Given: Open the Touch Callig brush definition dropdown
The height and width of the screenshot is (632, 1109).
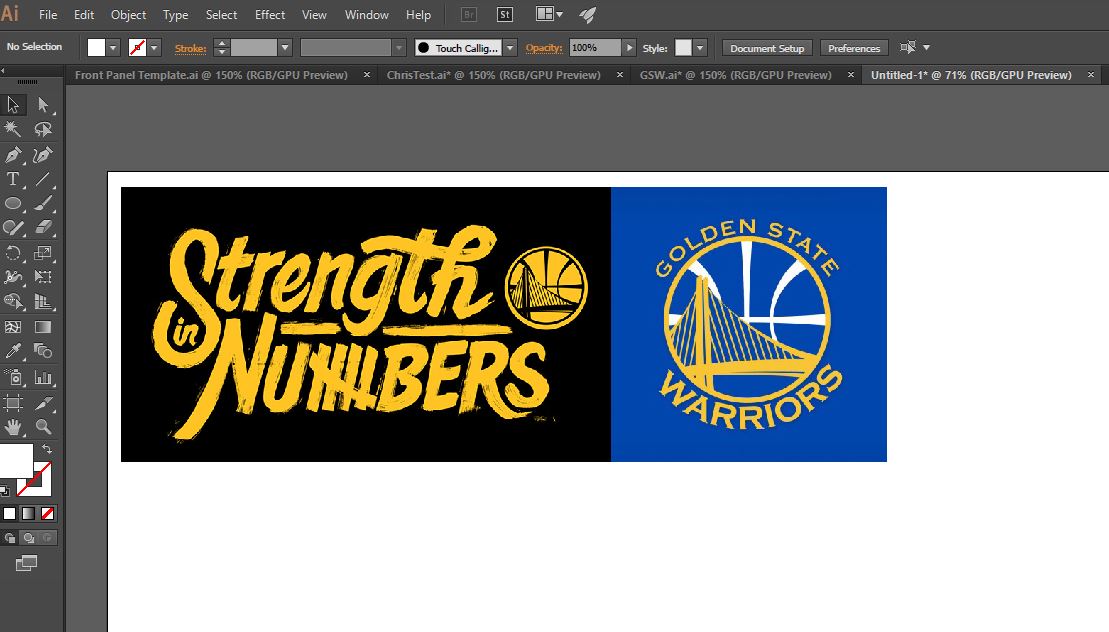Looking at the screenshot, I should (x=510, y=47).
